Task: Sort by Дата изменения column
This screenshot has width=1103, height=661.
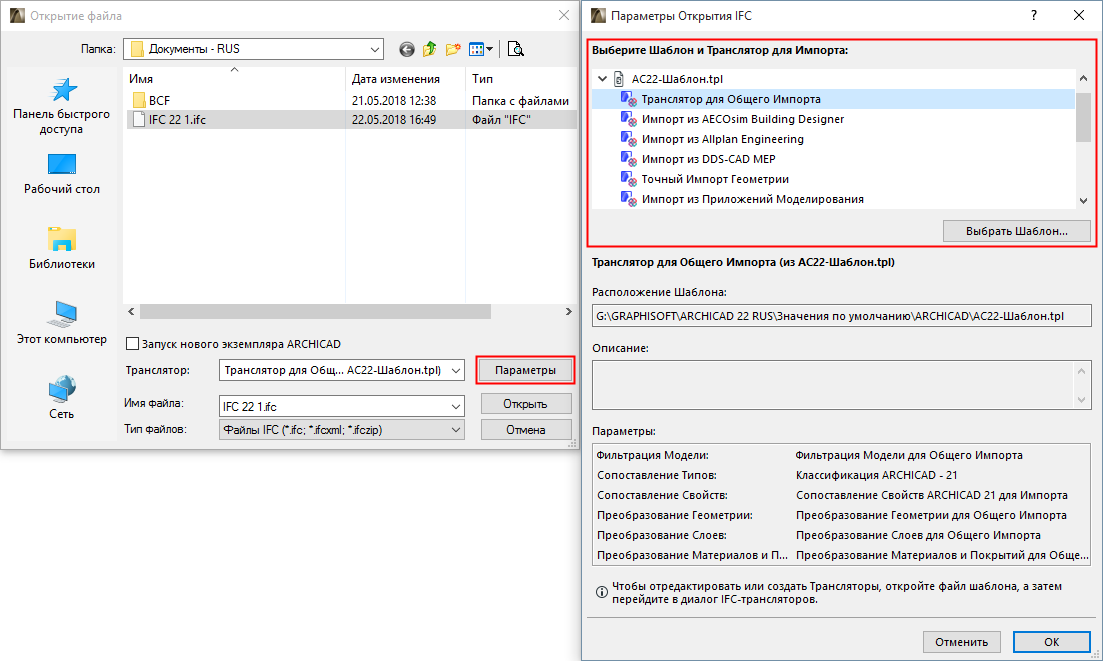Action: 405,79
